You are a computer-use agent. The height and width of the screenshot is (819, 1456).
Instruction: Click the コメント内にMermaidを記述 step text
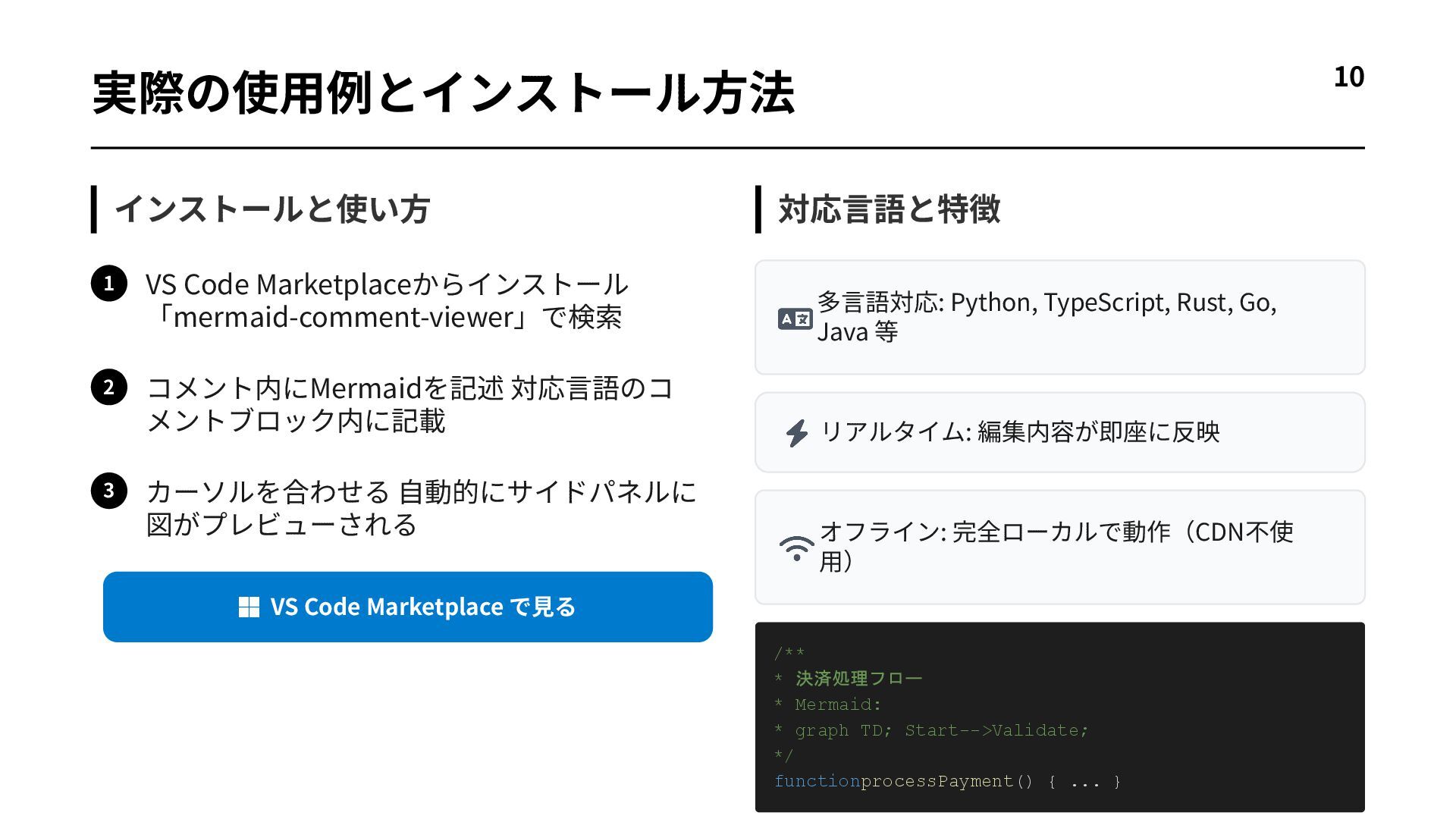(409, 403)
